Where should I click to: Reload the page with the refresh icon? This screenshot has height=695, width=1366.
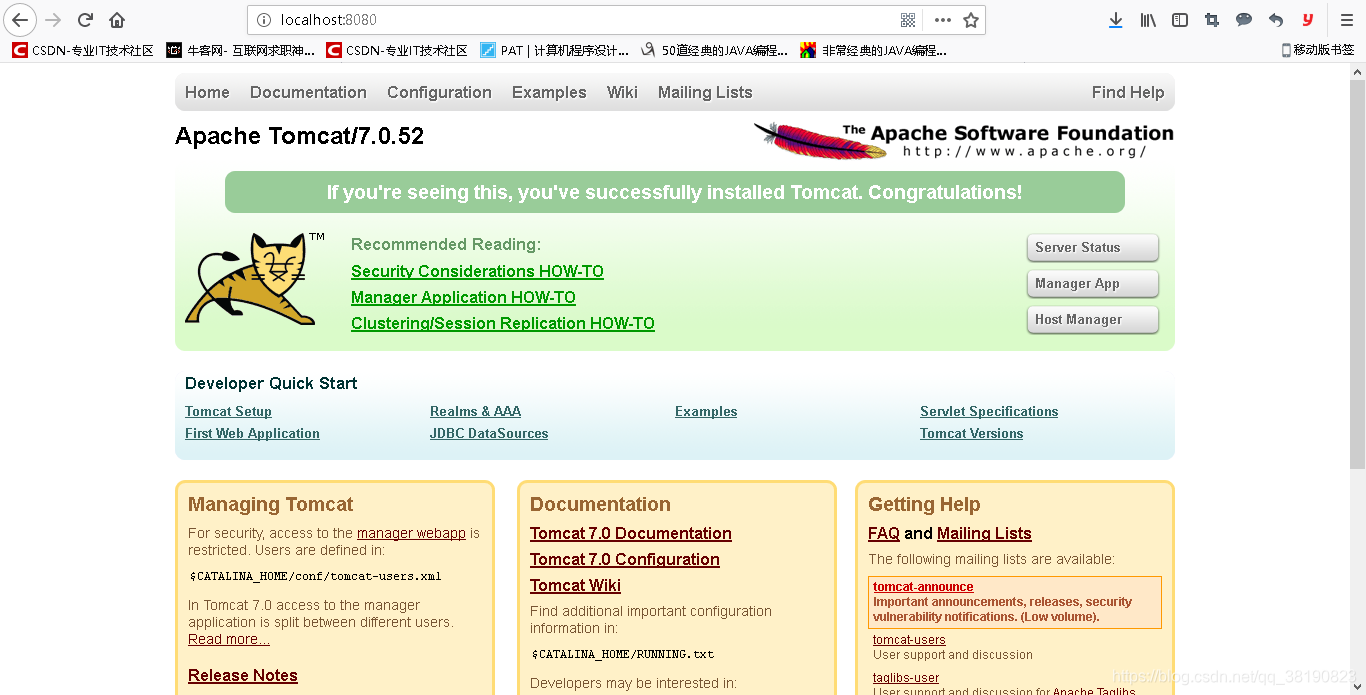(x=86, y=20)
